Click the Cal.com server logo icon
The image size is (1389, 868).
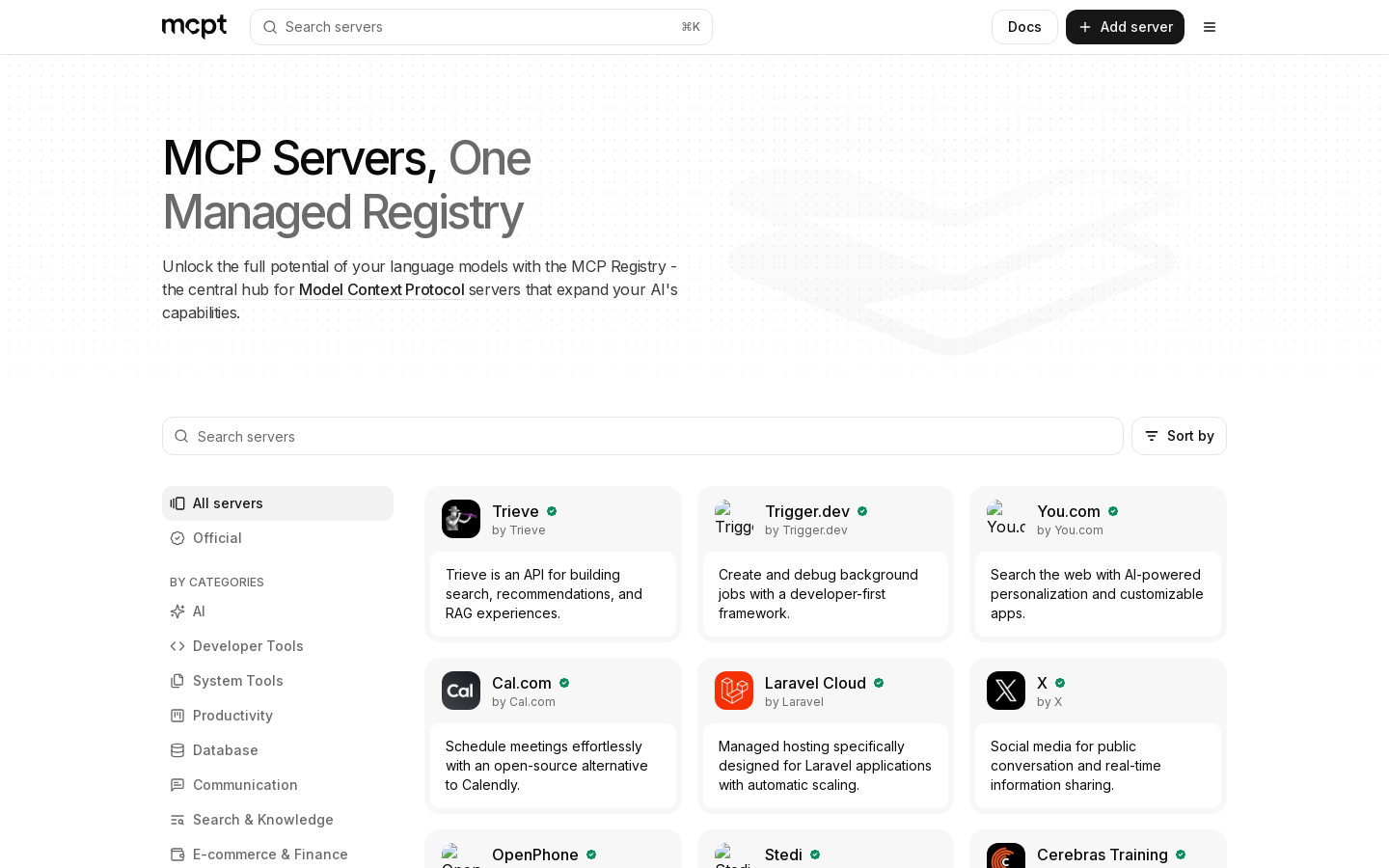pyautogui.click(x=461, y=691)
